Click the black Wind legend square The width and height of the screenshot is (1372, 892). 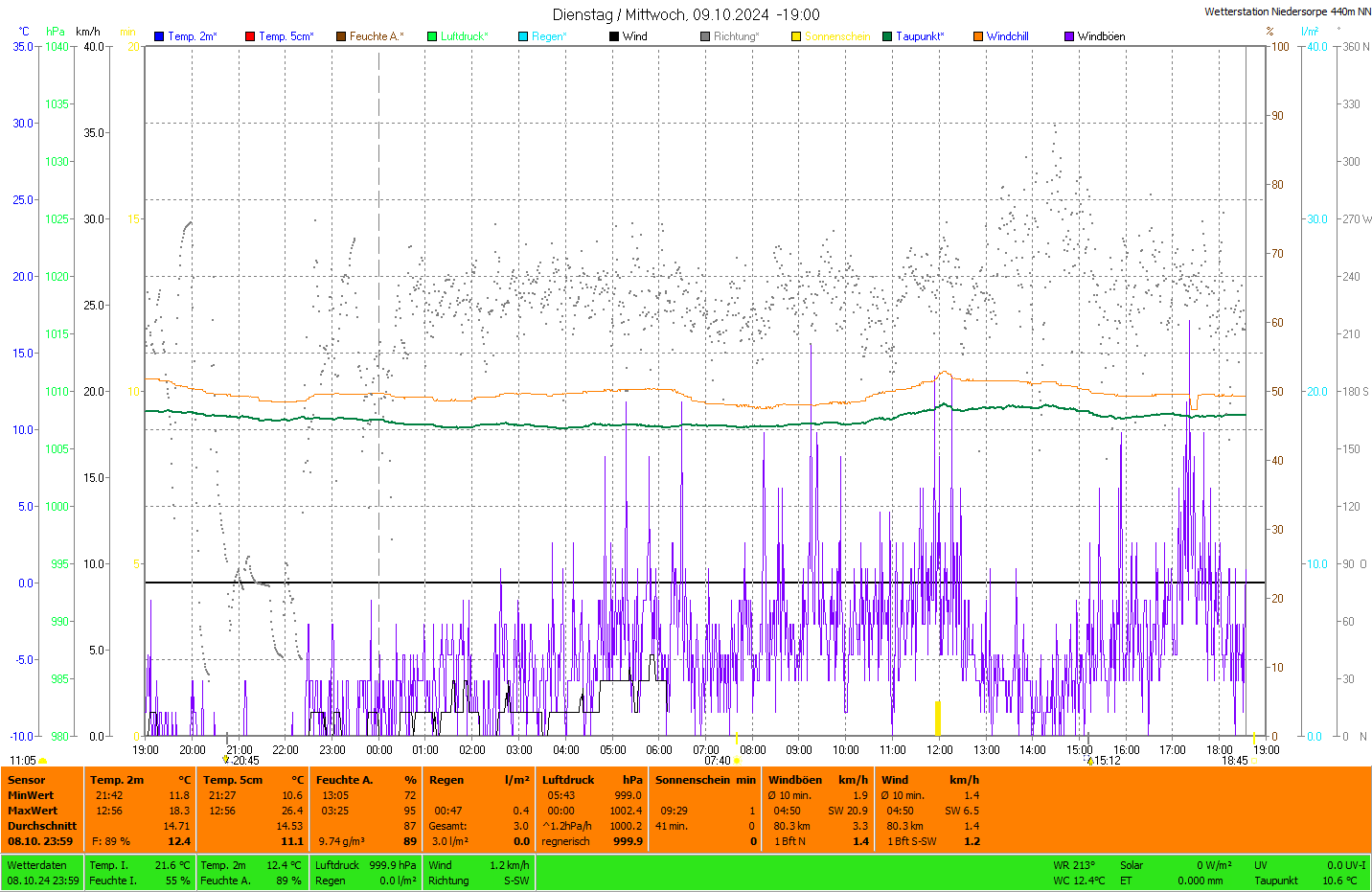(x=614, y=36)
